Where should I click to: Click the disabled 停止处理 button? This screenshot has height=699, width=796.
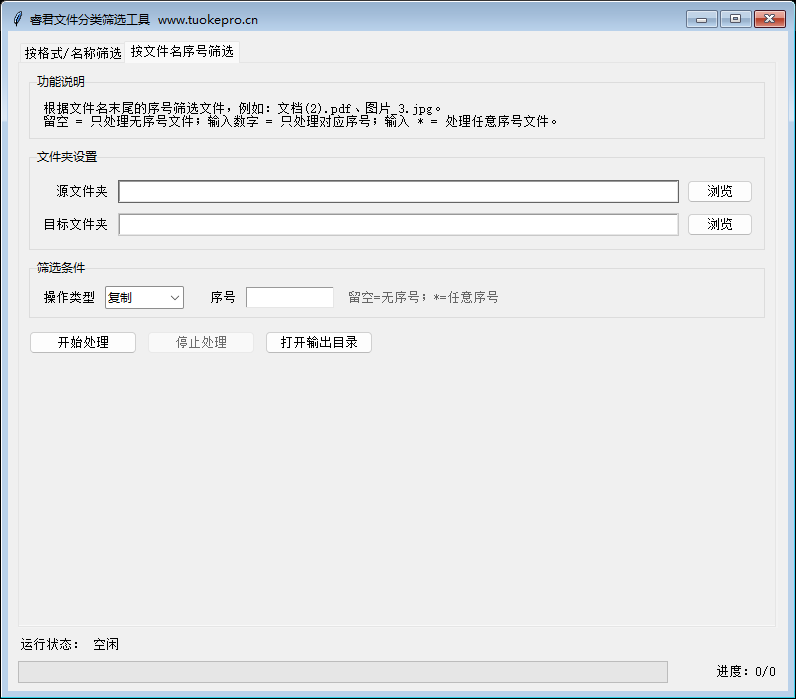[x=201, y=342]
